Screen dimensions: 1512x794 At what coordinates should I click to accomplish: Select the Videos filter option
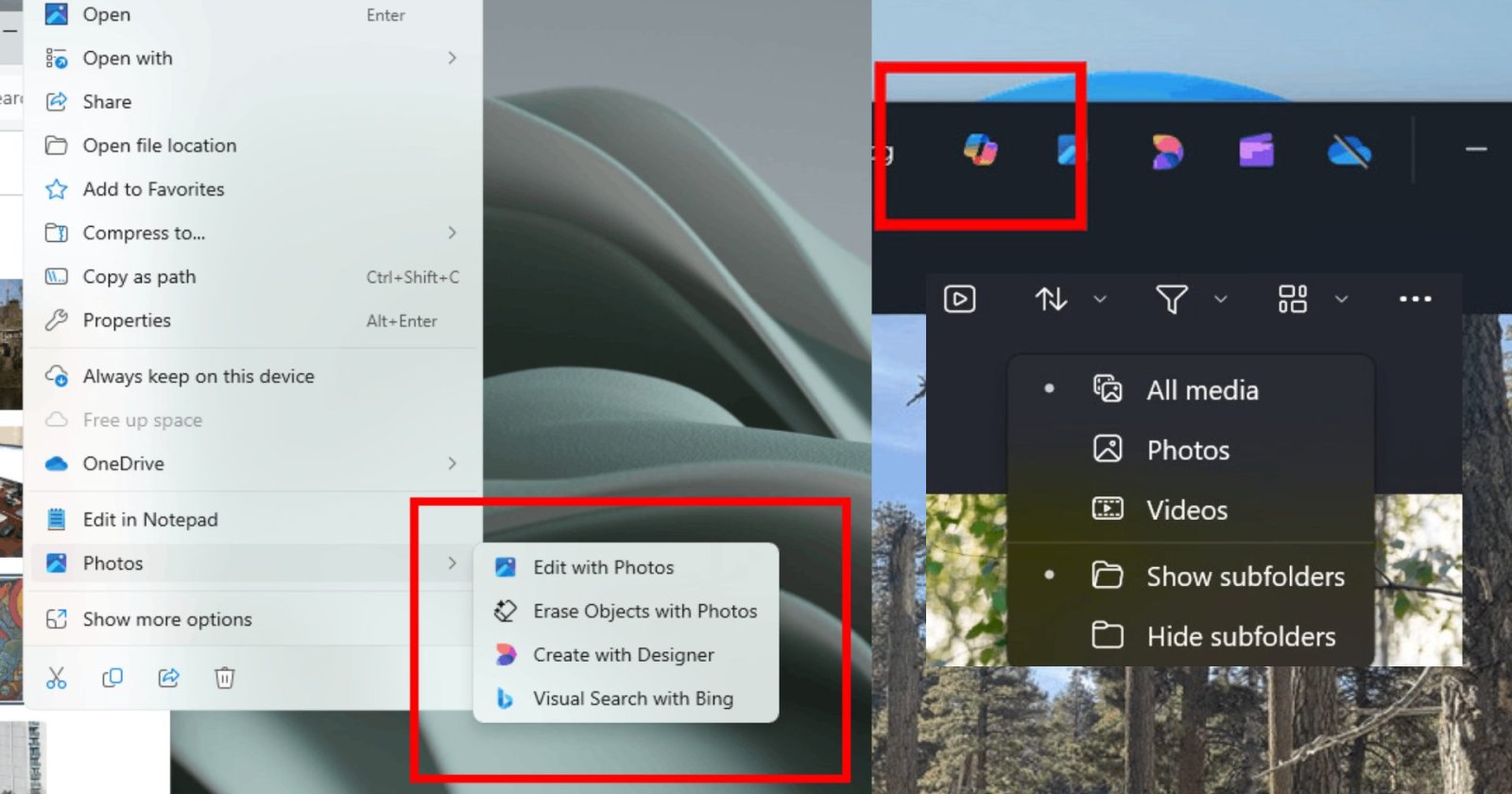point(1186,510)
